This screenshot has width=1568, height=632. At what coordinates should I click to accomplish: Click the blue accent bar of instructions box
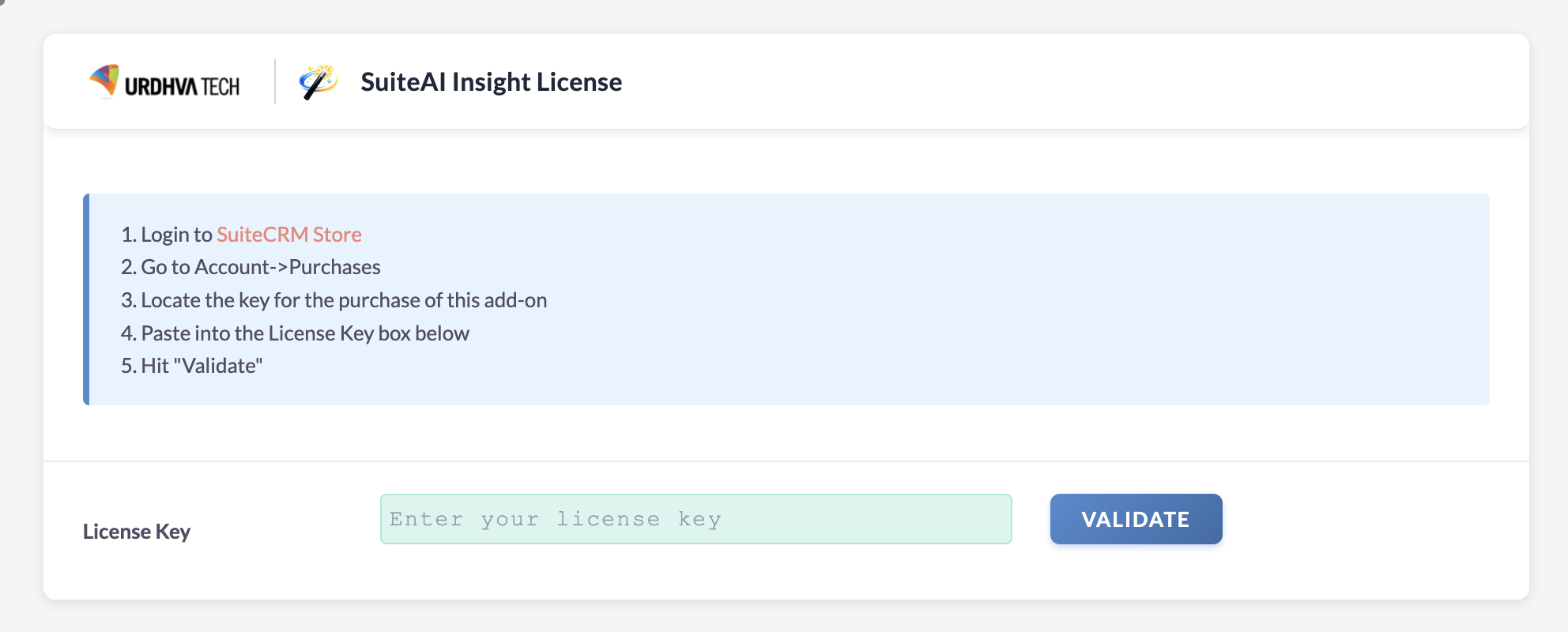(x=86, y=299)
